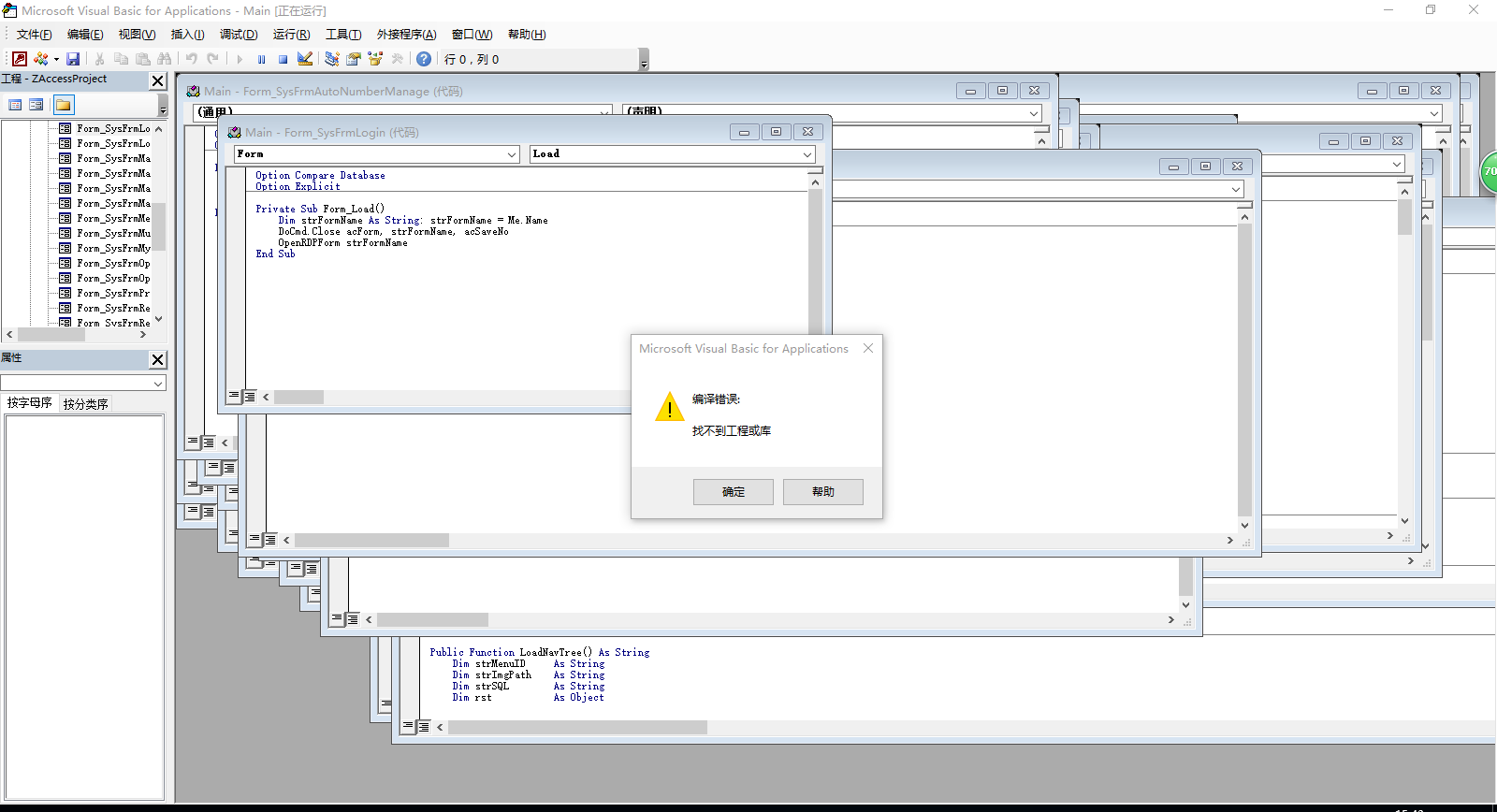
Task: Open the 窗口(W) menu
Action: 472,35
